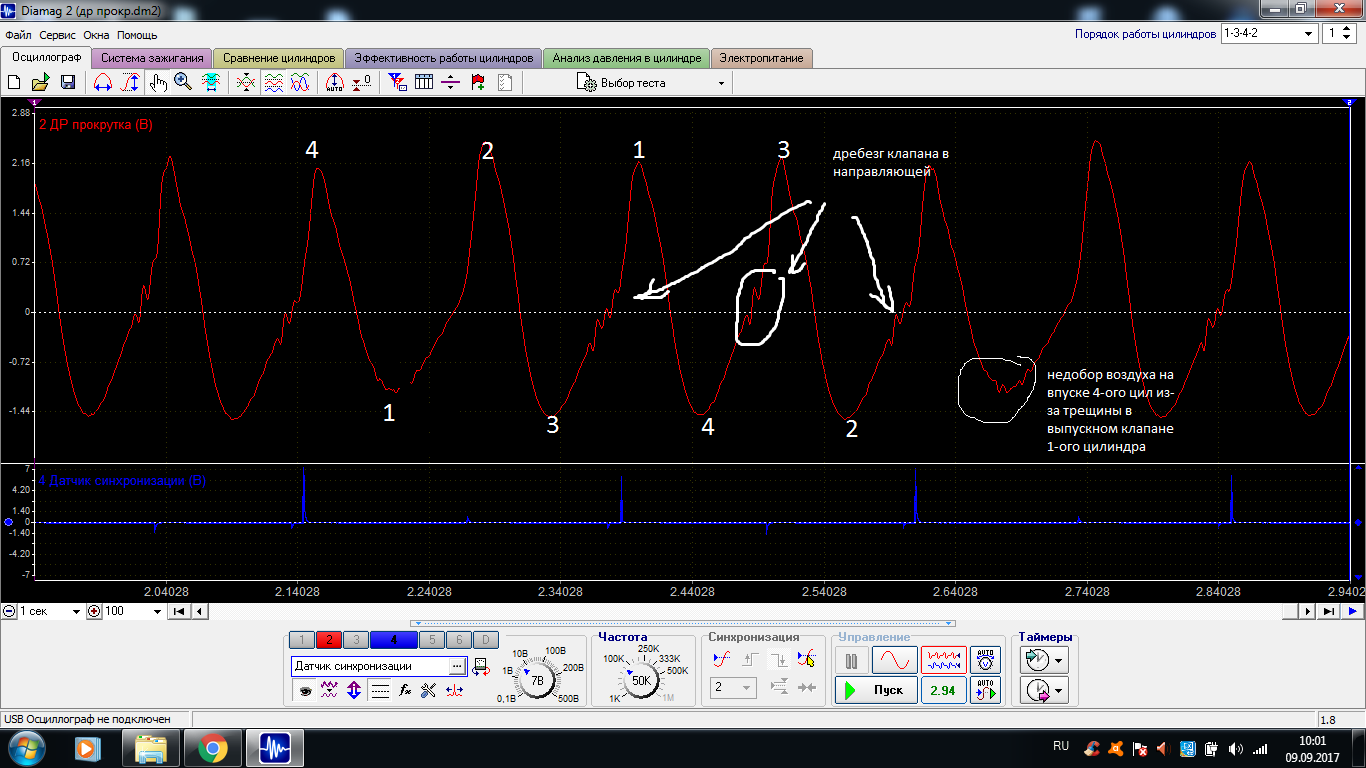Viewport: 1366px width, 768px height.
Task: Open sync channel number 2 dropdown
Action: [733, 687]
